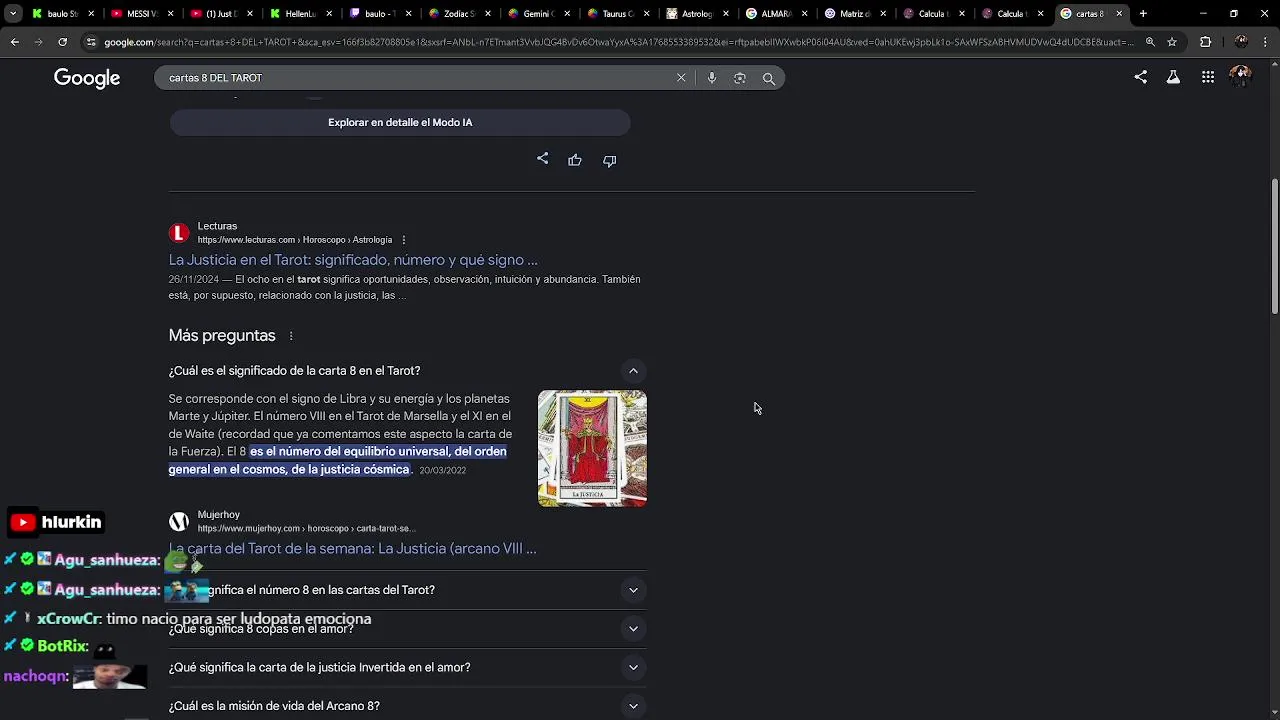Click the lecturas.com URL breadcrumb
The width and height of the screenshot is (1280, 720).
[295, 240]
